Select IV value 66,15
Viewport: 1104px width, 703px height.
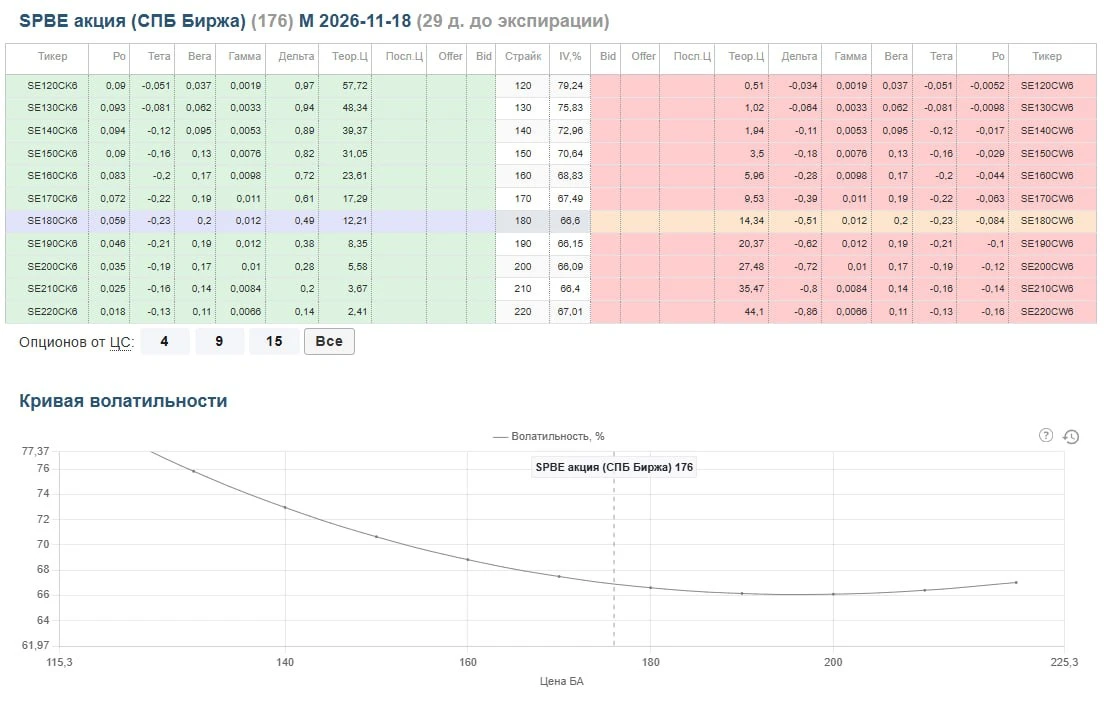570,243
